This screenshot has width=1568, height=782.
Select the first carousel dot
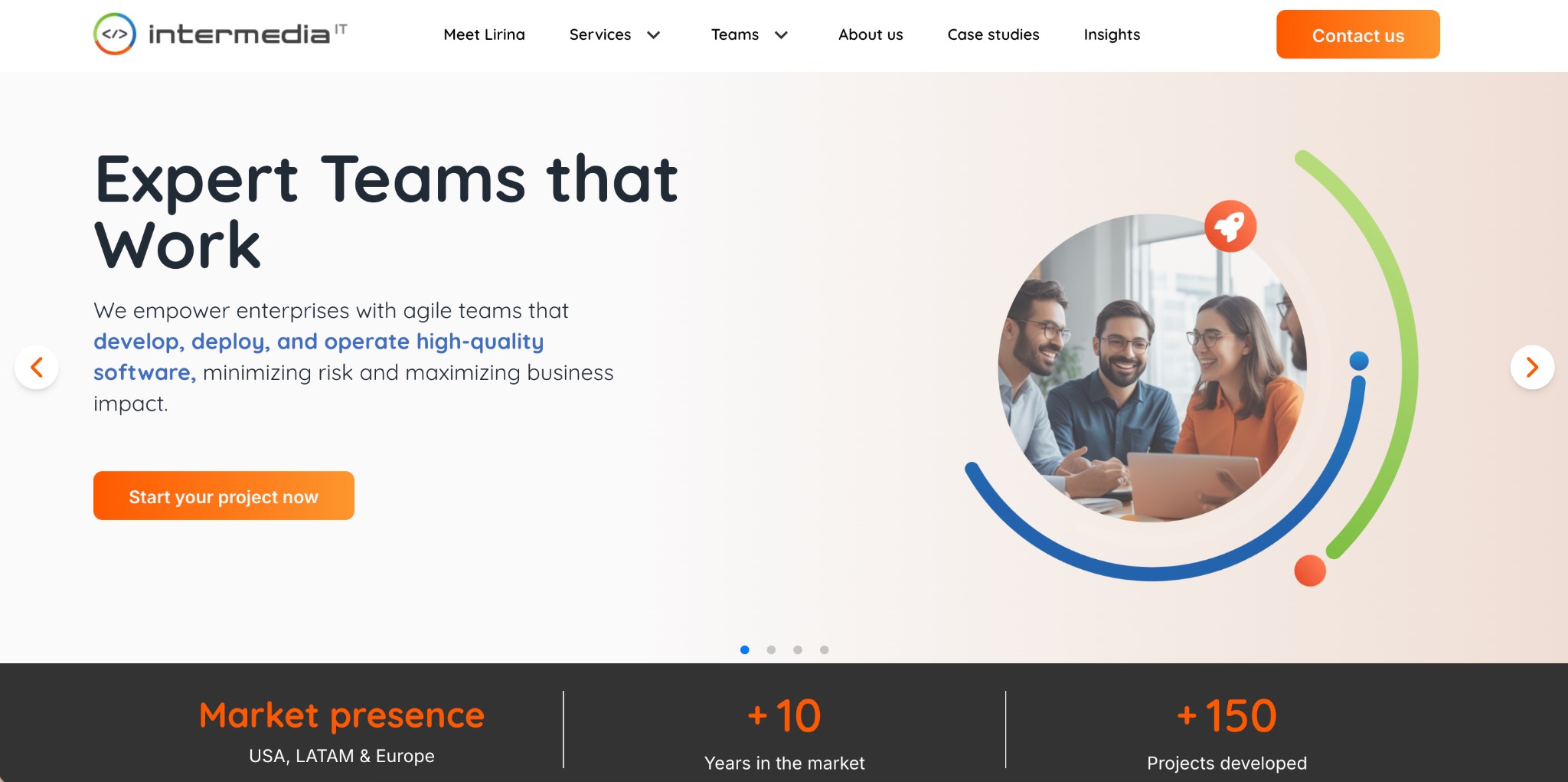[x=745, y=649]
